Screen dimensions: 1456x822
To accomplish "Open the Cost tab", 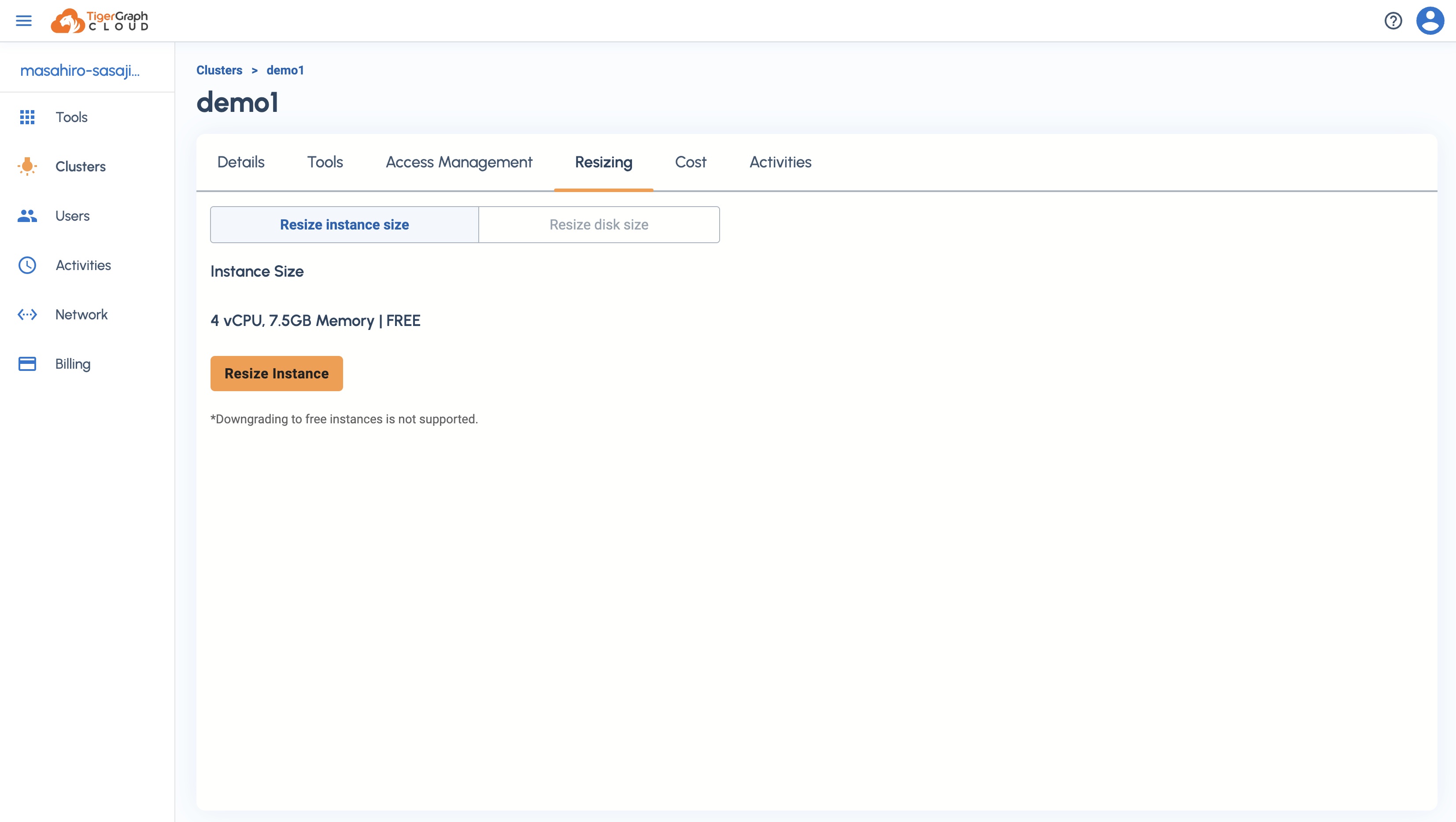I will [x=690, y=162].
